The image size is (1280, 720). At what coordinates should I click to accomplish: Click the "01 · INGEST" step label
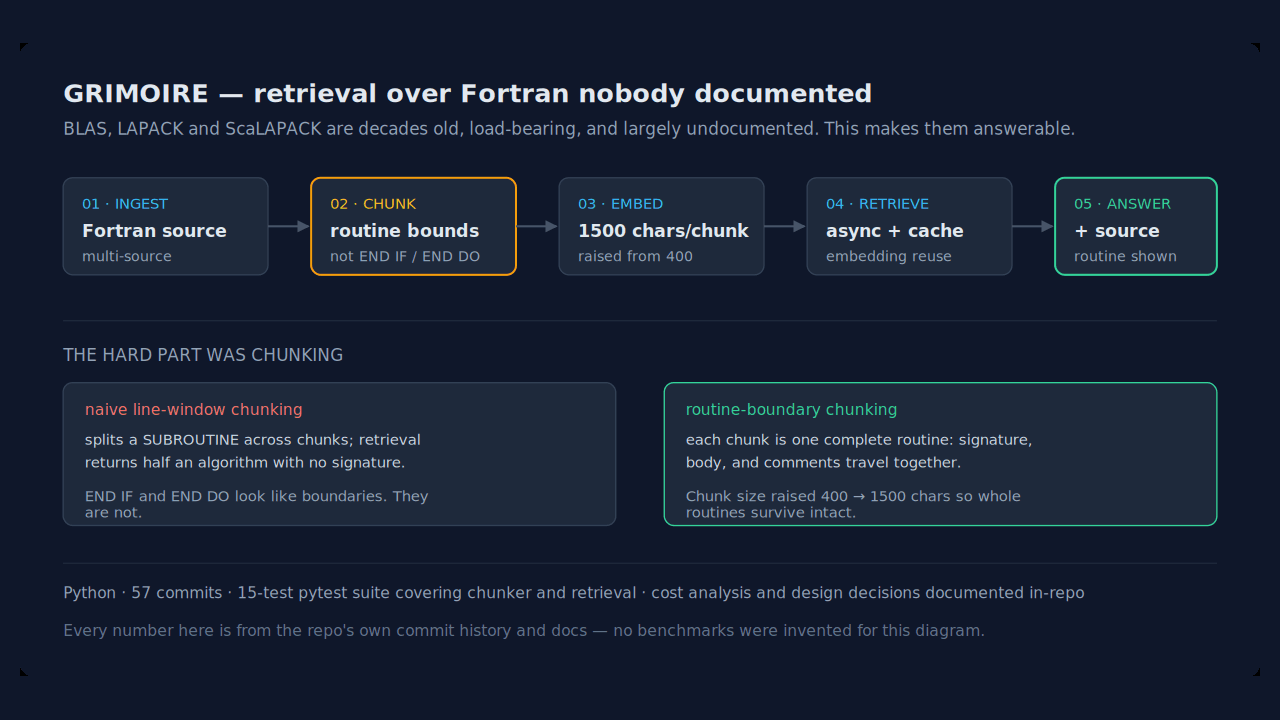point(125,204)
